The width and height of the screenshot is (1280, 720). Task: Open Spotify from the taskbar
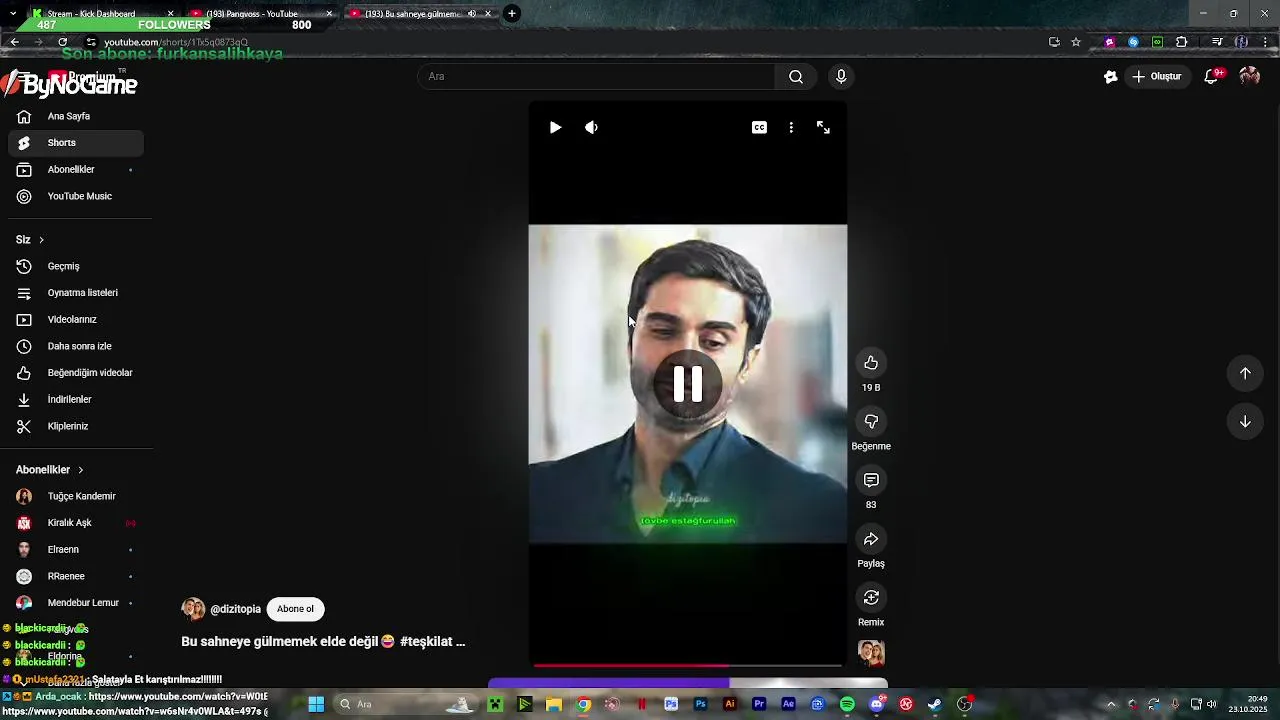847,704
